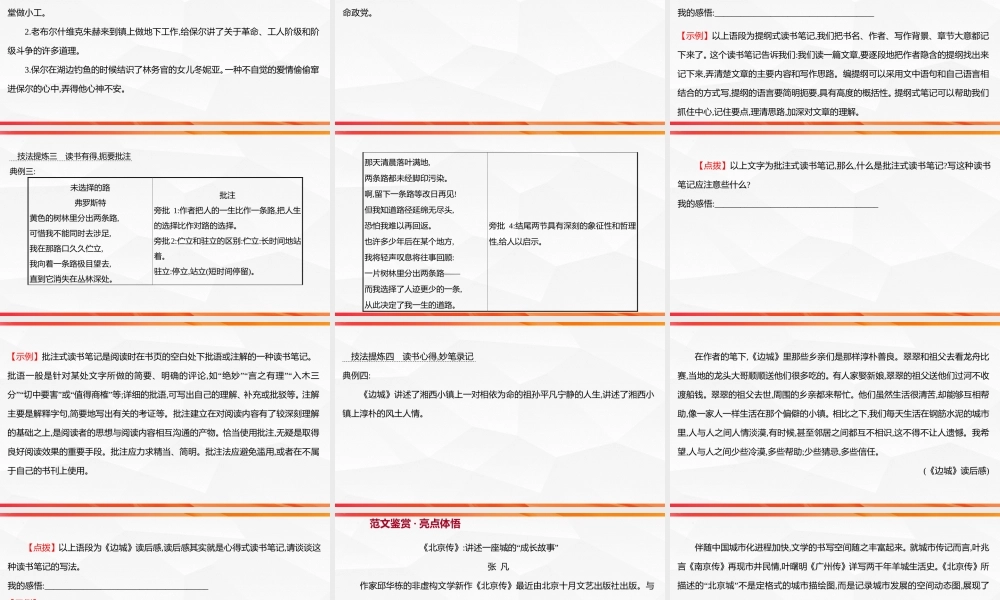Screen dimensions: 1000x600
Task: Select the annotation 旁批2:伫立和驻立的区别
Action: pyautogui.click(x=227, y=249)
